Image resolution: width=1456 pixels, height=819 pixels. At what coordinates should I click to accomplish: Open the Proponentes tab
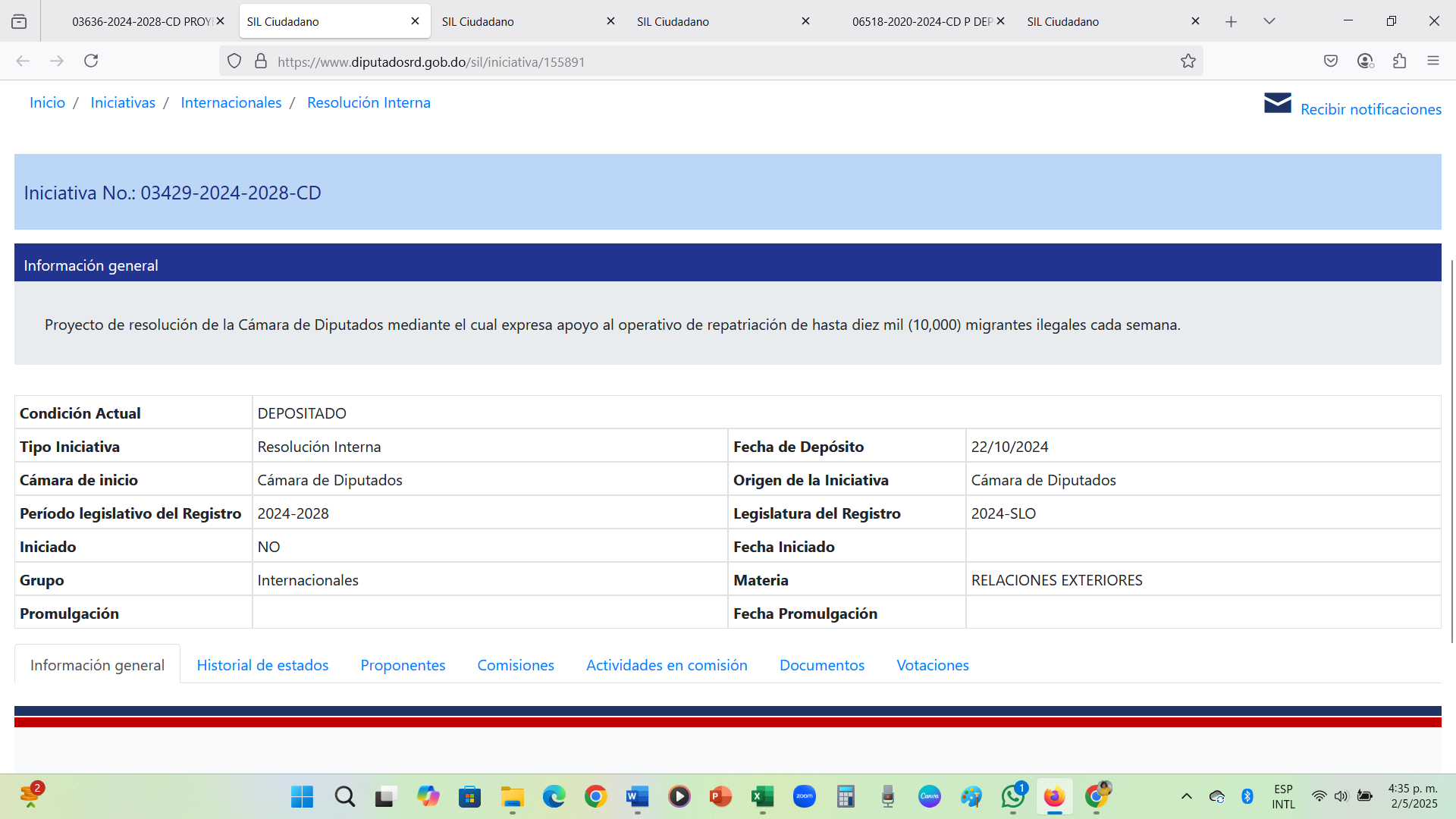[403, 665]
